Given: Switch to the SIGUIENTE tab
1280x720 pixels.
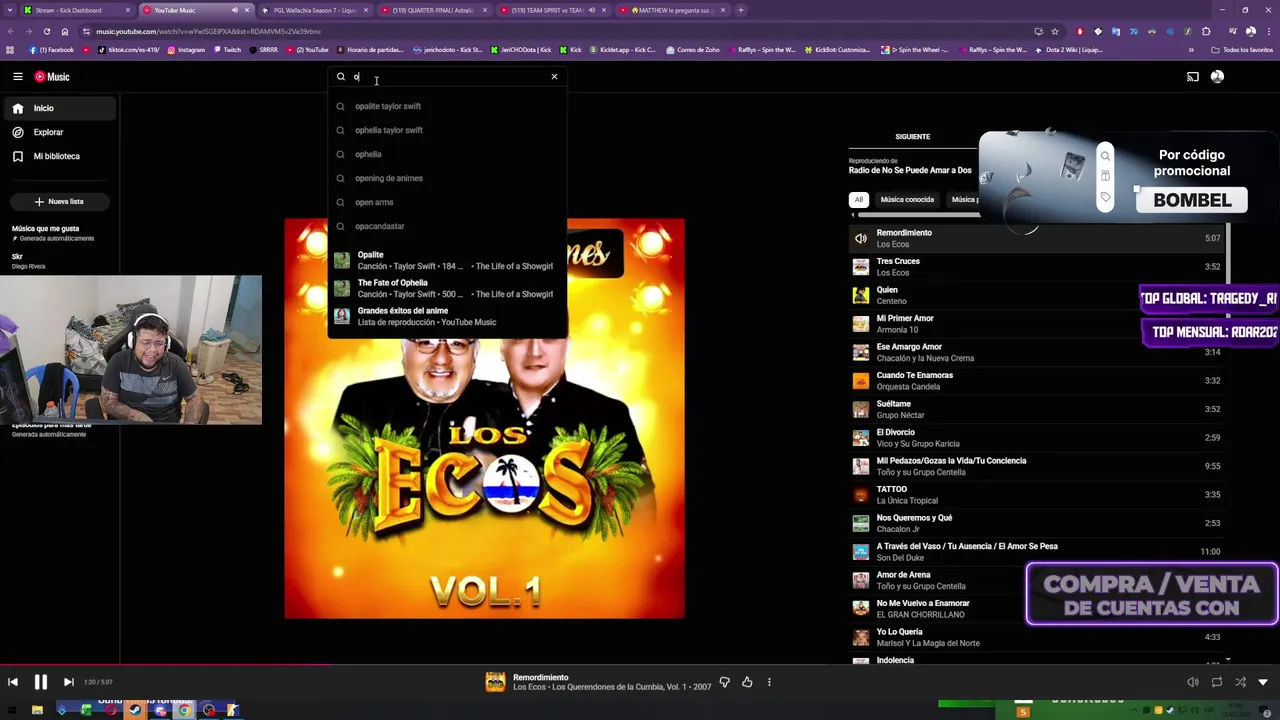Looking at the screenshot, I should click(912, 137).
